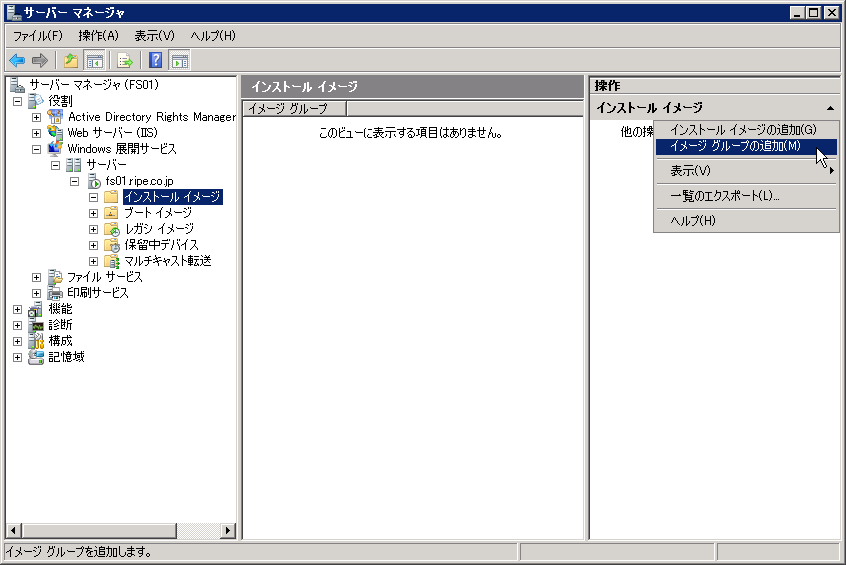This screenshot has width=846, height=565.
Task: Expand the 機能 tree node
Action: pyautogui.click(x=17, y=309)
